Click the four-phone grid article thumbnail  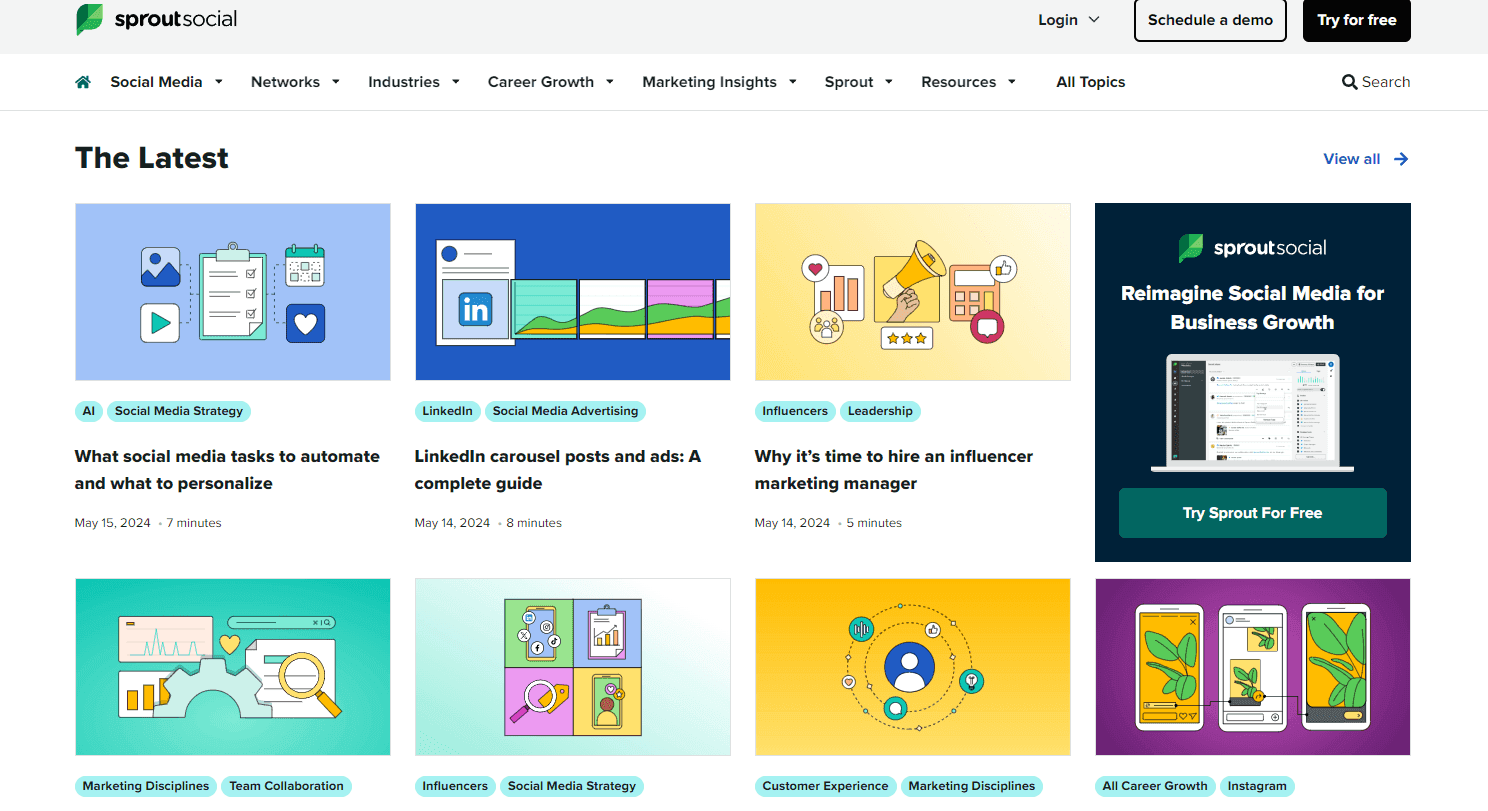tap(573, 667)
